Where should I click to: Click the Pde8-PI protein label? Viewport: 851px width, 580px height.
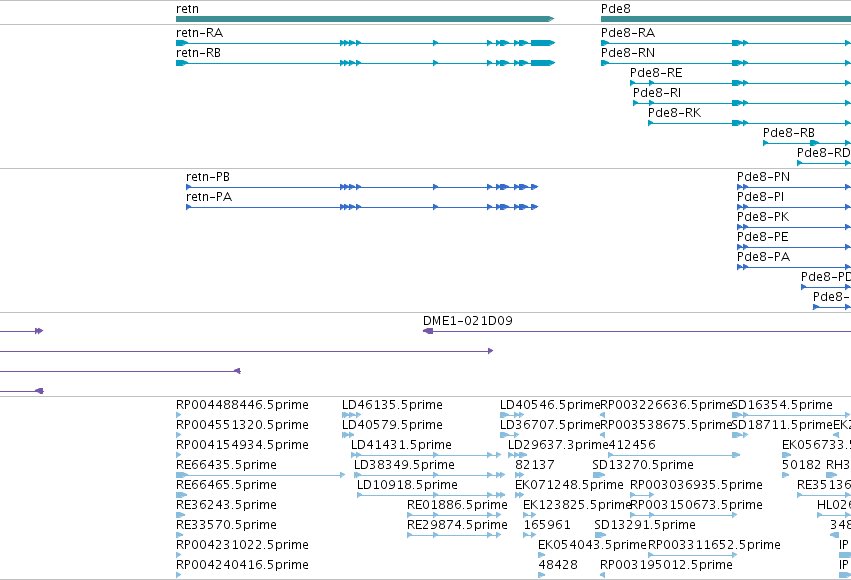coord(760,197)
